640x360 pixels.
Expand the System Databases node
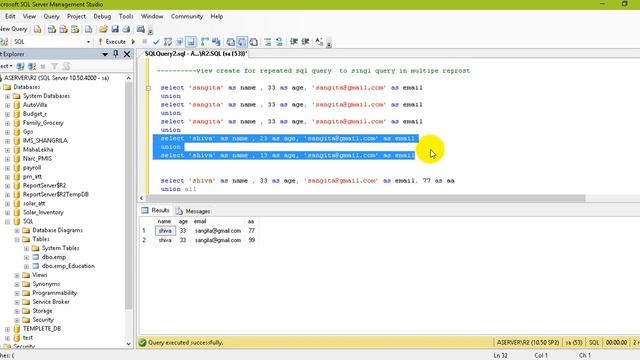[x=7, y=96]
